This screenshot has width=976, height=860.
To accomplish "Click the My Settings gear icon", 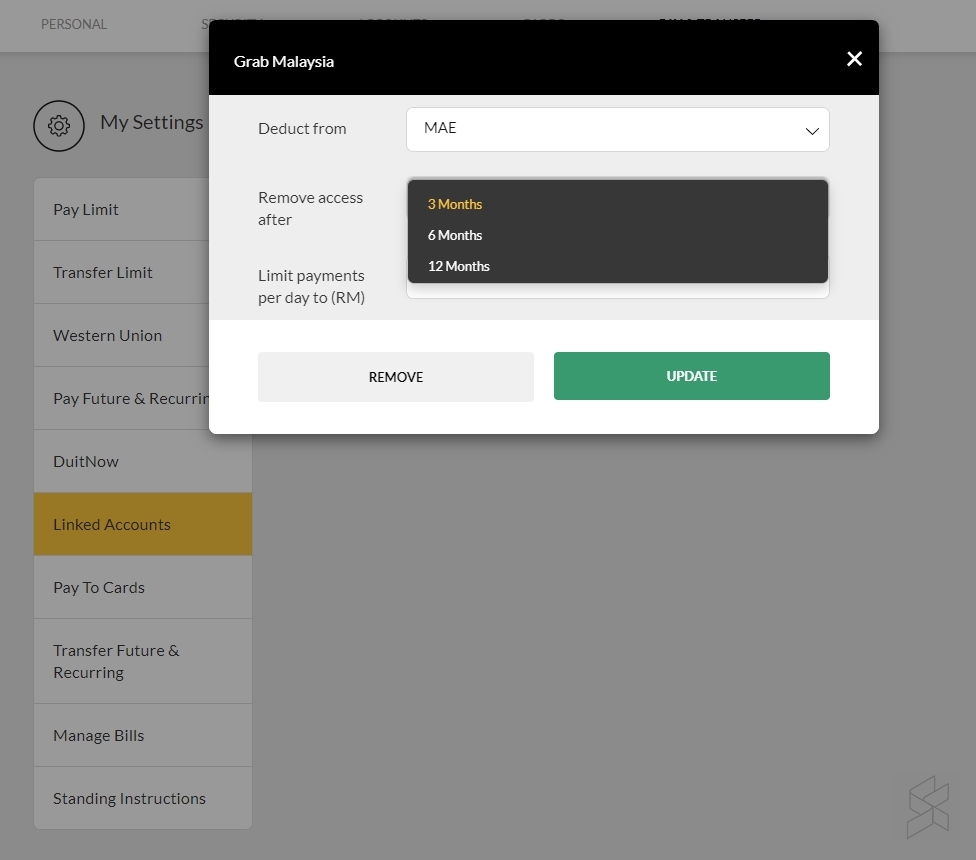I will 59,126.
